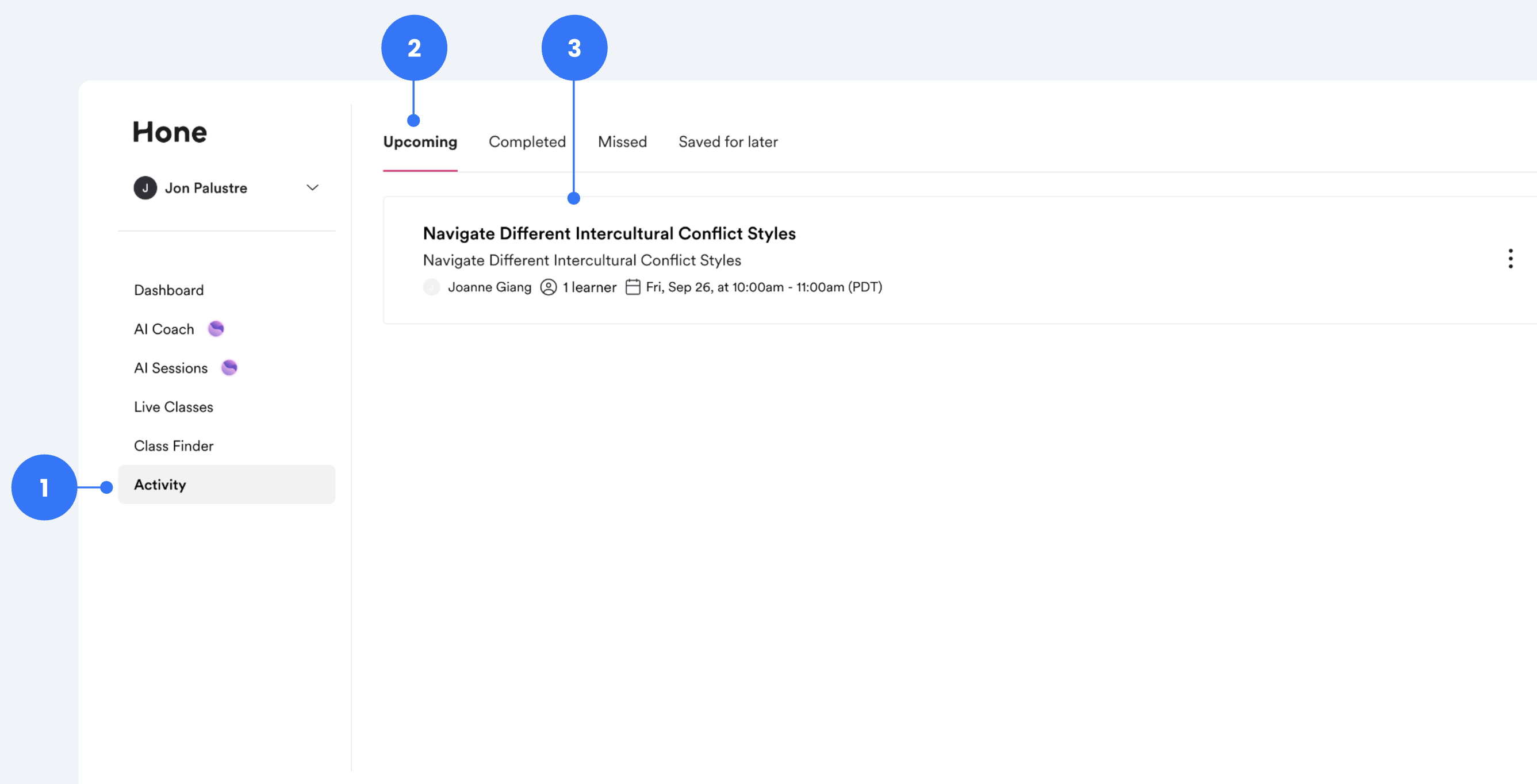Viewport: 1537px width, 784px height.
Task: Go to AI Sessions
Action: [171, 368]
